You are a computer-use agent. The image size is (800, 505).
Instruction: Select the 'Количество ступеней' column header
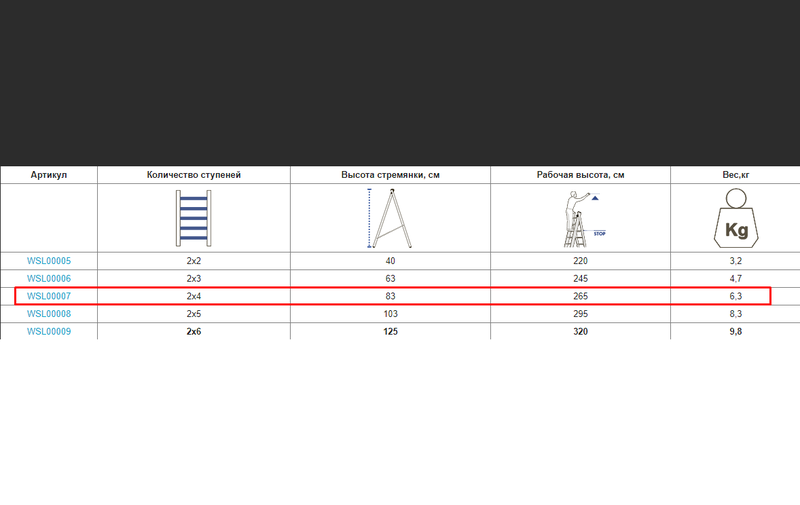point(194,175)
